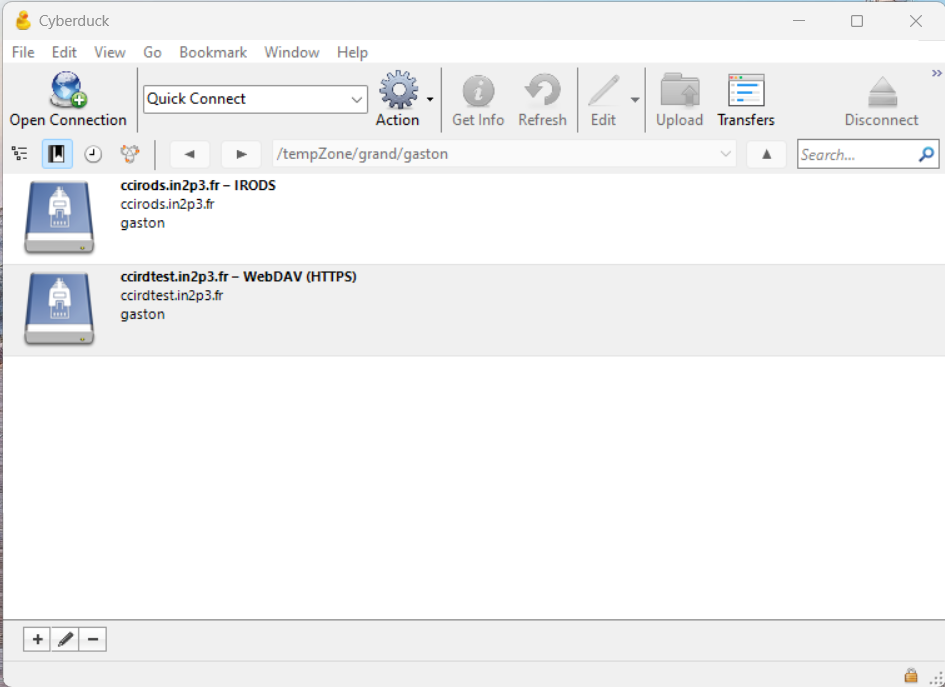Delete selected bookmark with minus button
945x687 pixels.
[x=93, y=639]
